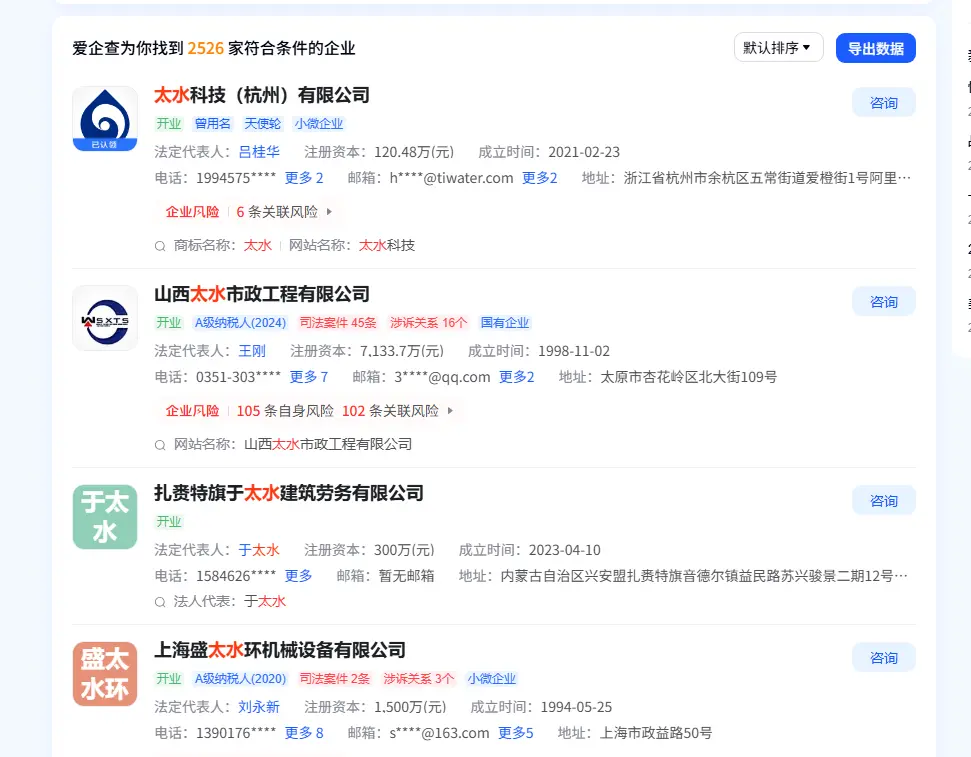Screen dimensions: 971x757
Task: Click email h****@tiwater.com
Action: [x=451, y=178]
